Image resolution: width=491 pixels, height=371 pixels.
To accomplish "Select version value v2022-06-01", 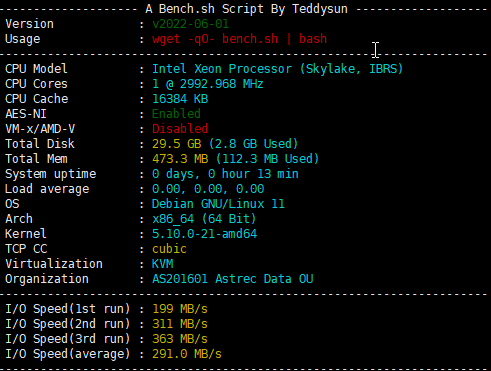I will 190,24.
